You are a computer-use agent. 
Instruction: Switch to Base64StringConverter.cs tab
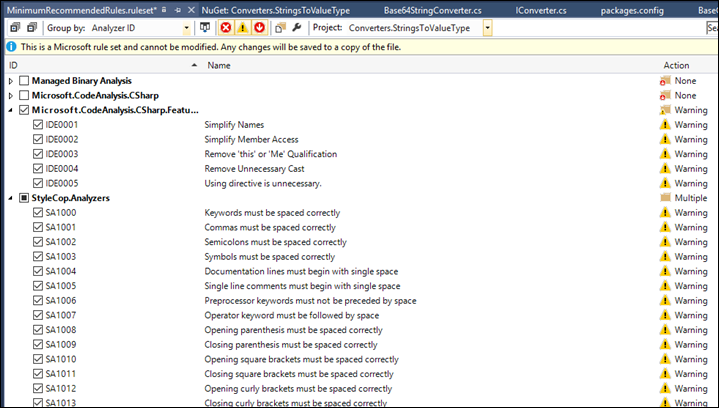432,10
